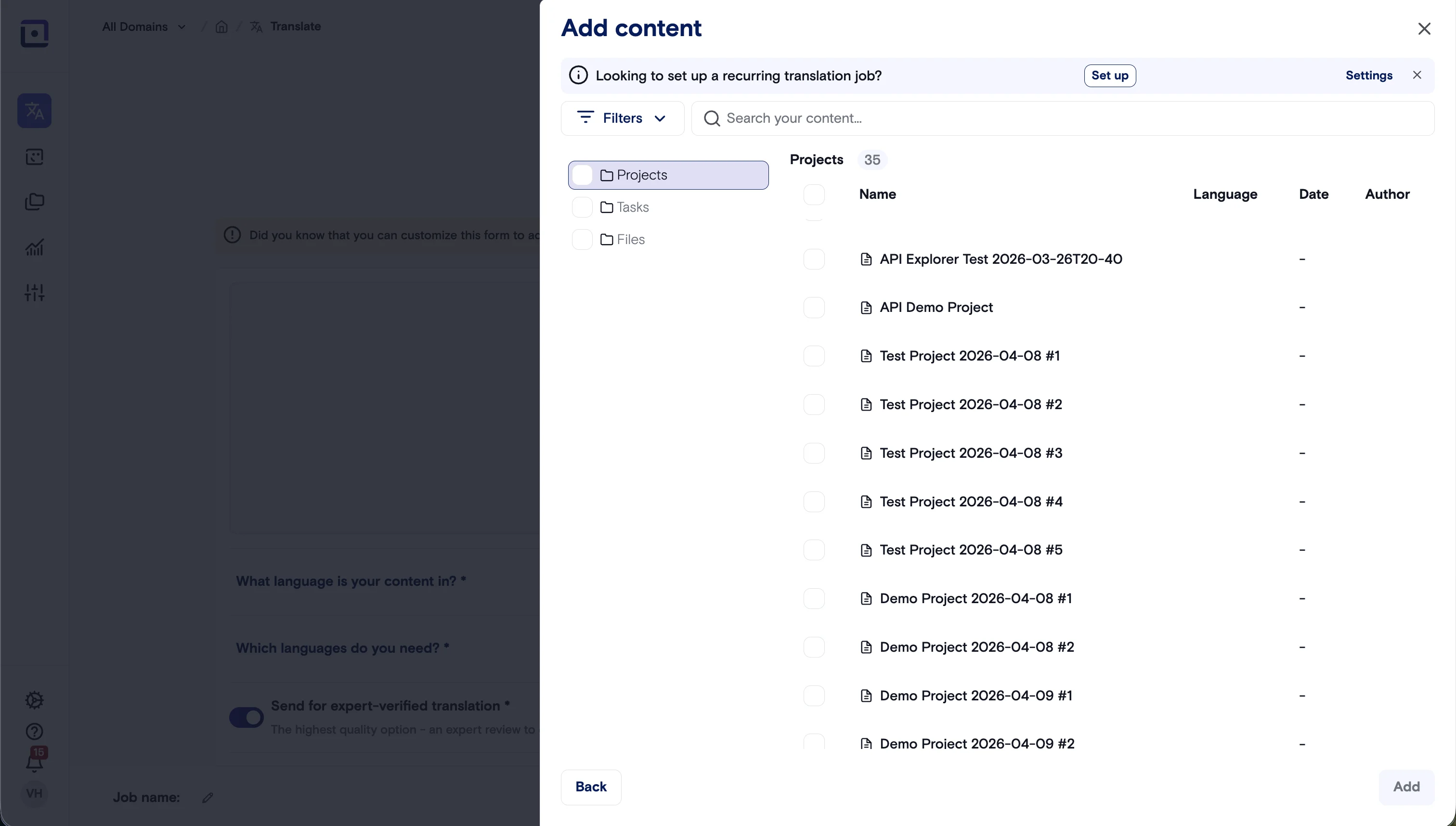This screenshot has width=1456, height=826.
Task: Open the VH user avatar
Action: point(35,793)
